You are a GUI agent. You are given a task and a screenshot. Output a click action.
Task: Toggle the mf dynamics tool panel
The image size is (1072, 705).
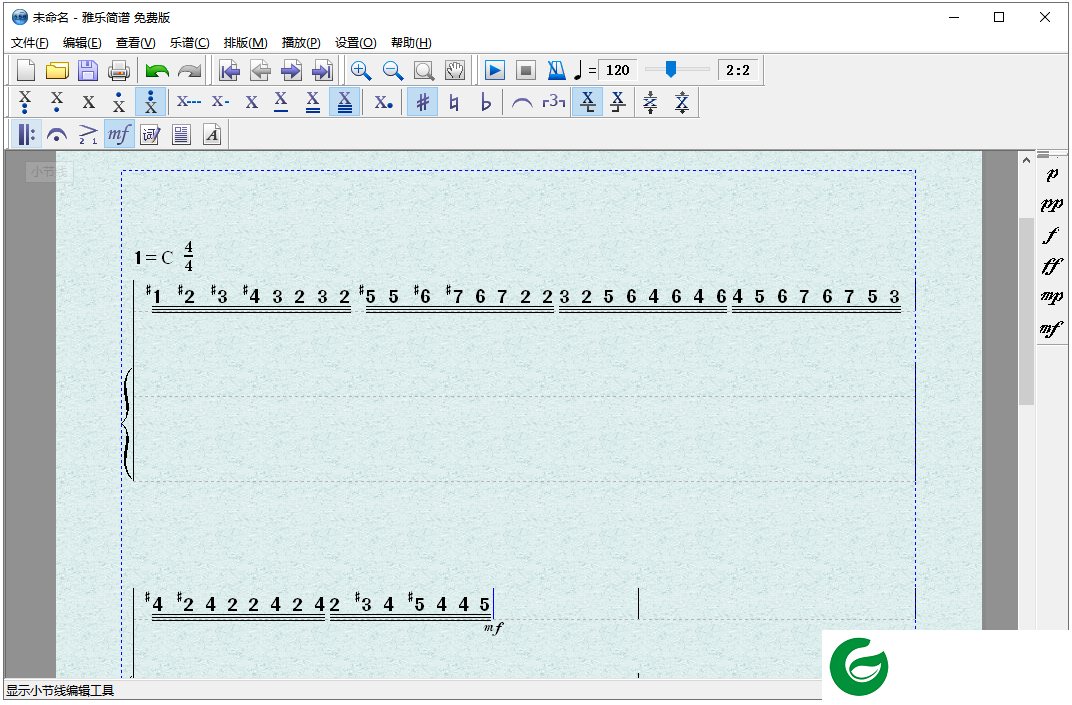119,135
